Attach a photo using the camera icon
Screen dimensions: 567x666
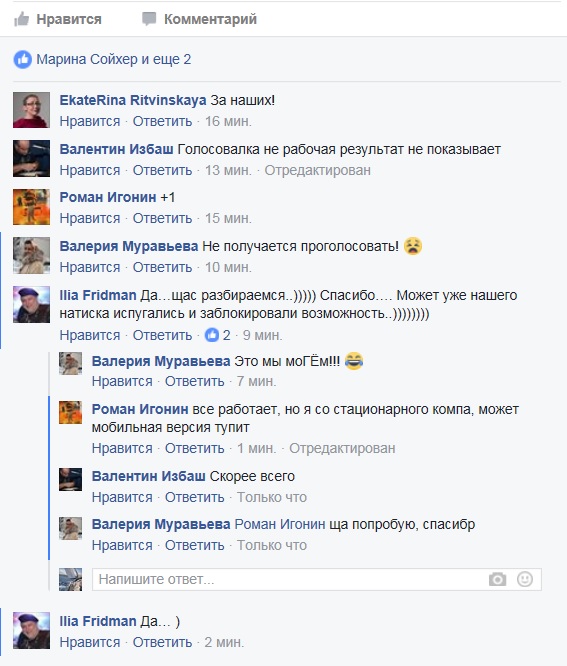(x=497, y=579)
